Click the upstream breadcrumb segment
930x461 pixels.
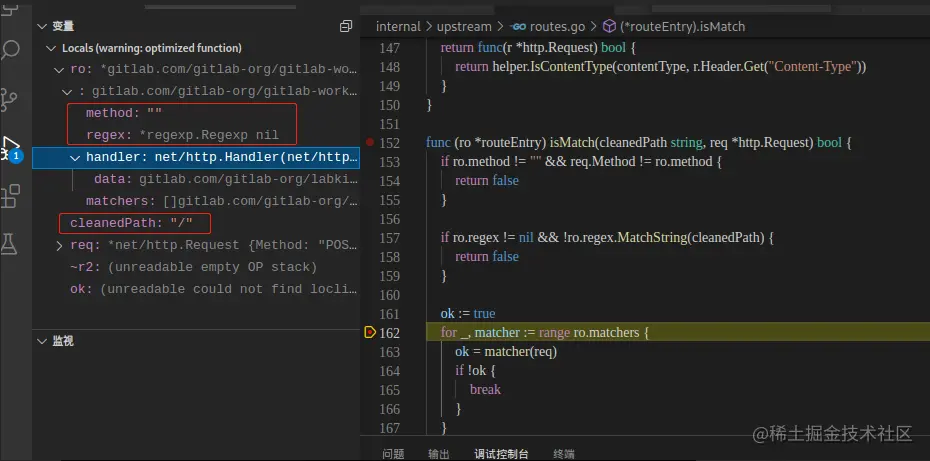pyautogui.click(x=464, y=27)
